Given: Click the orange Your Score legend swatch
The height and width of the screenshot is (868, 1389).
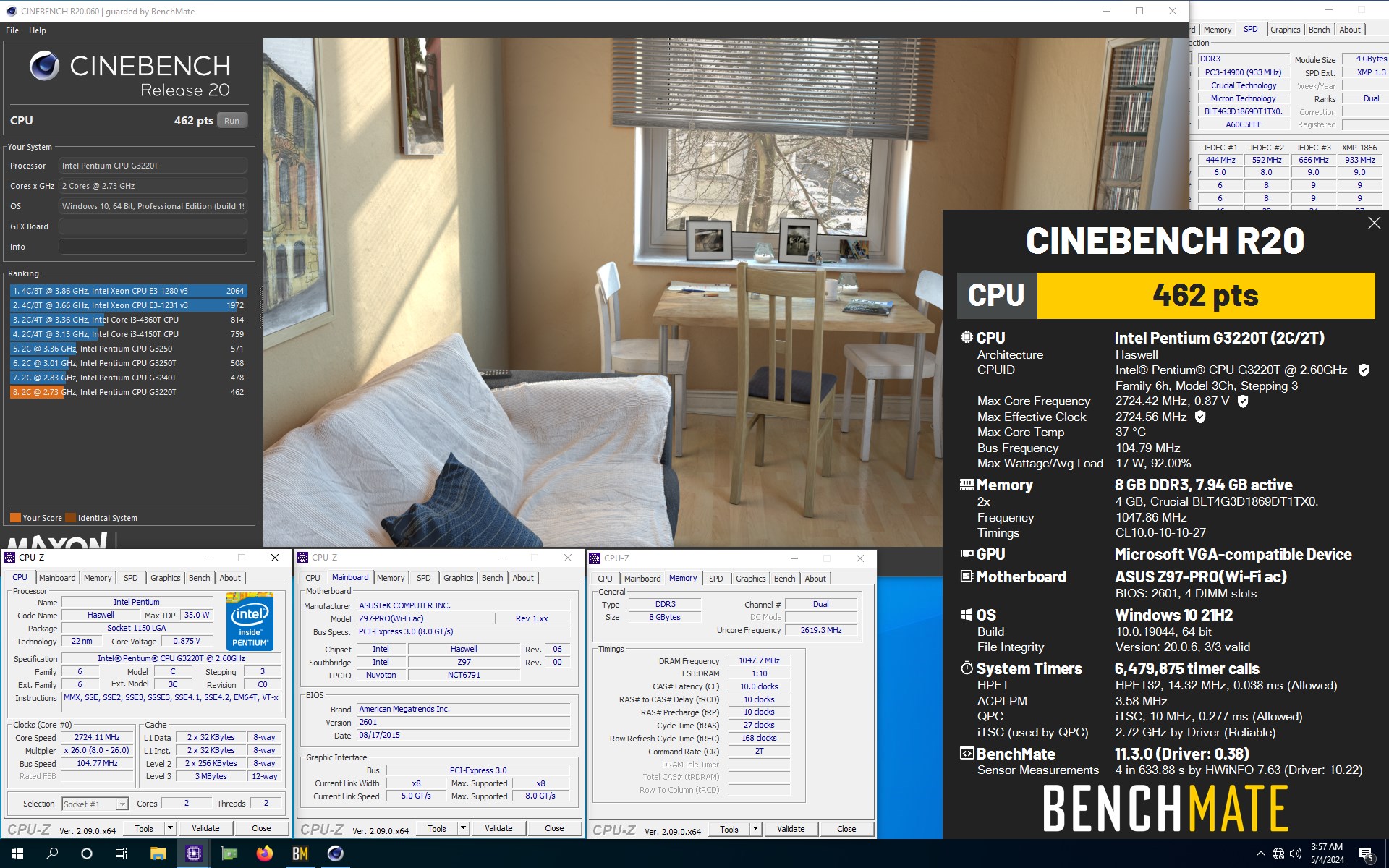Looking at the screenshot, I should tap(15, 518).
